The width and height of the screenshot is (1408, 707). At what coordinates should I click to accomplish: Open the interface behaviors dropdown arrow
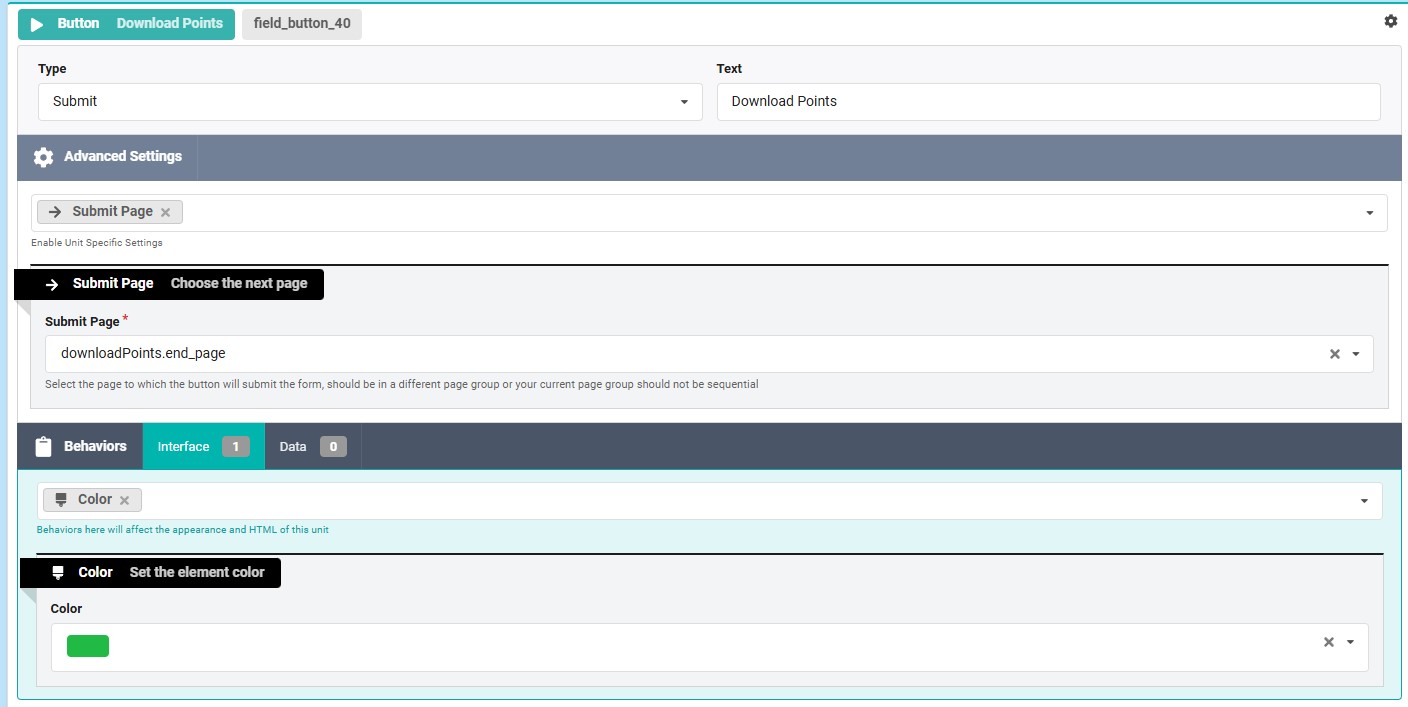point(1364,501)
